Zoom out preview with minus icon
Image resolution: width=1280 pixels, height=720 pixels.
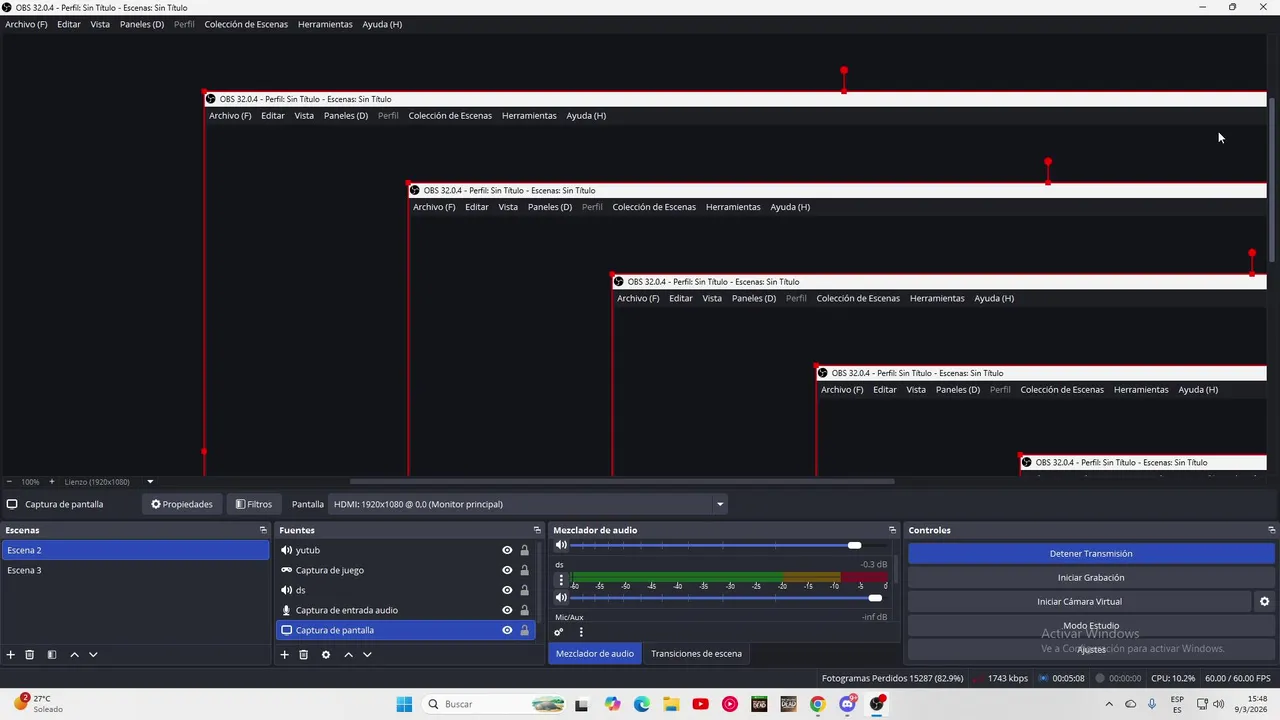pyautogui.click(x=9, y=482)
